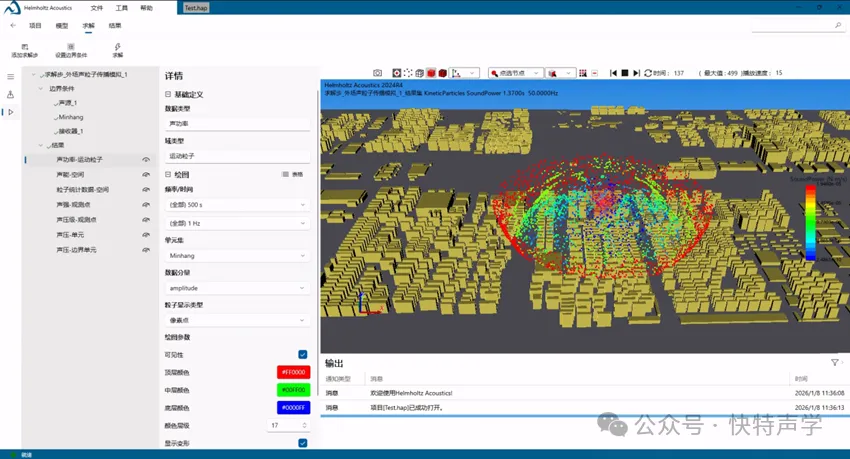
Task: Toggle visibility of 声功率-运动粒子 result
Action: point(146,160)
